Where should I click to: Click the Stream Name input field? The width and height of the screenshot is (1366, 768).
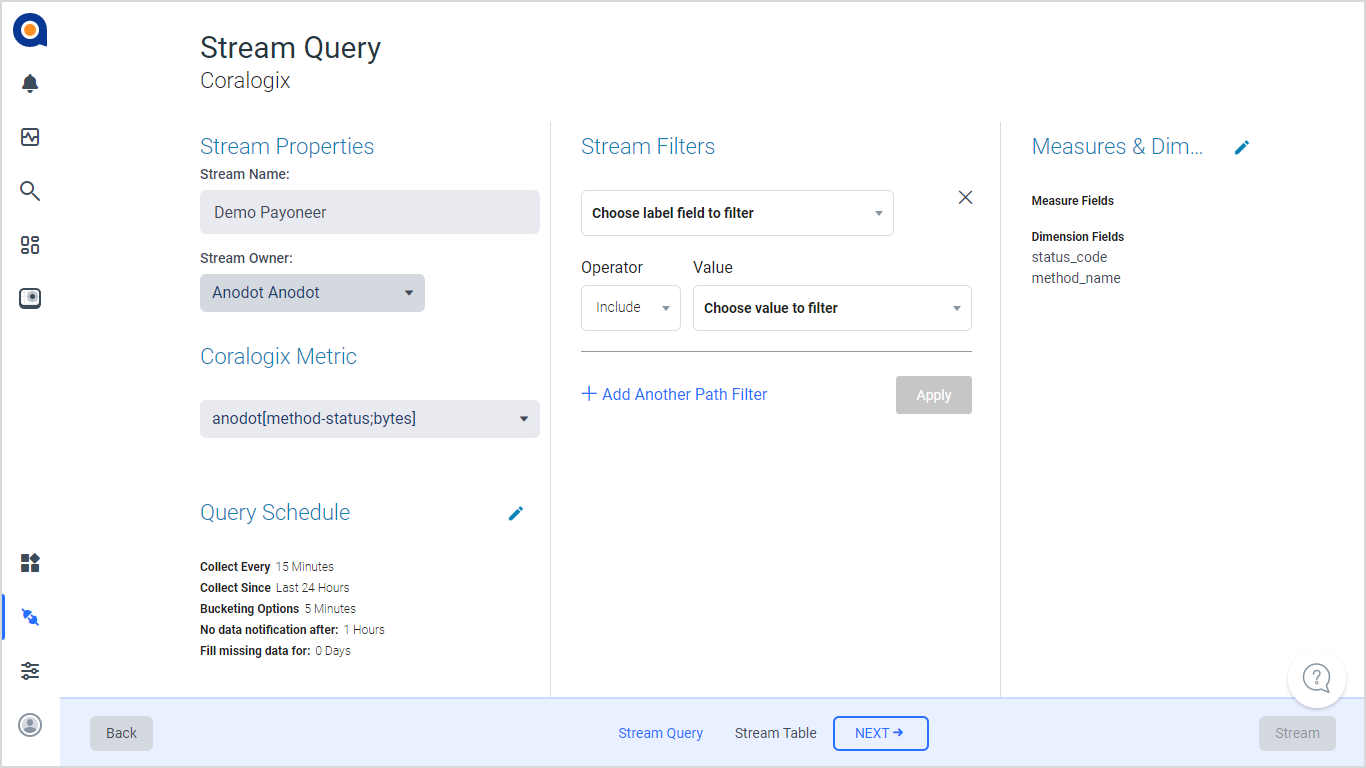370,212
